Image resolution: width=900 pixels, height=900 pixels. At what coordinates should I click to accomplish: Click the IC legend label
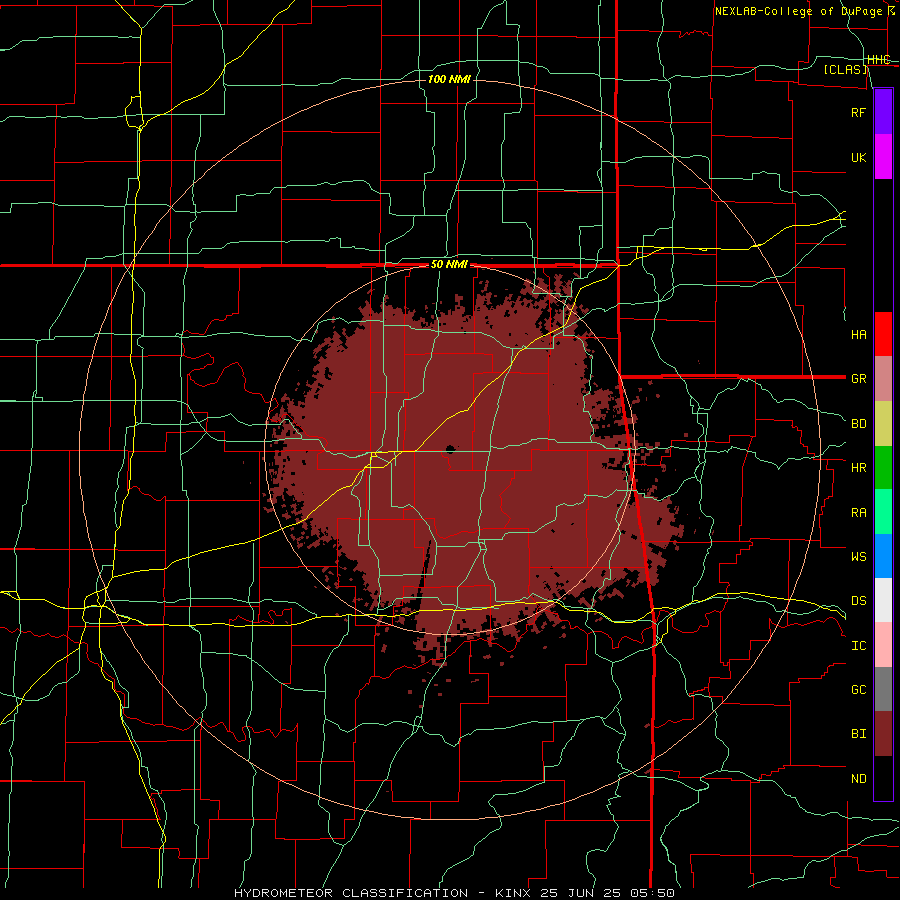point(858,646)
